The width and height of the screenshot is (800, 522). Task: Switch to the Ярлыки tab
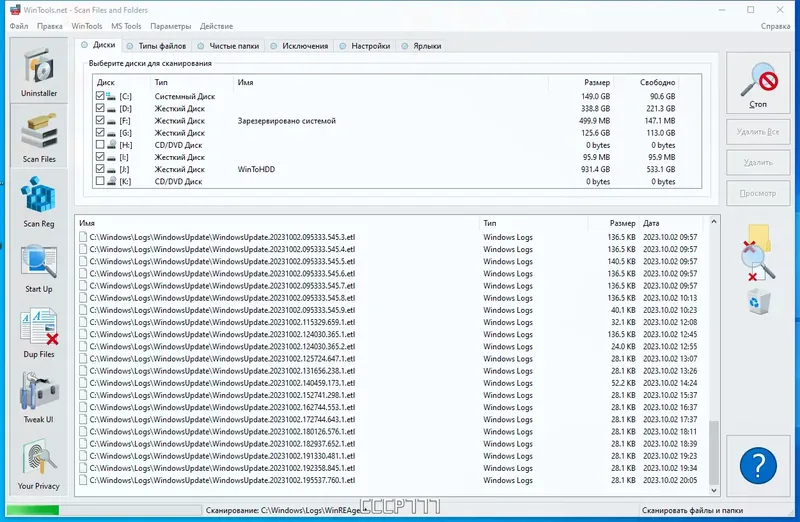(x=421, y=46)
